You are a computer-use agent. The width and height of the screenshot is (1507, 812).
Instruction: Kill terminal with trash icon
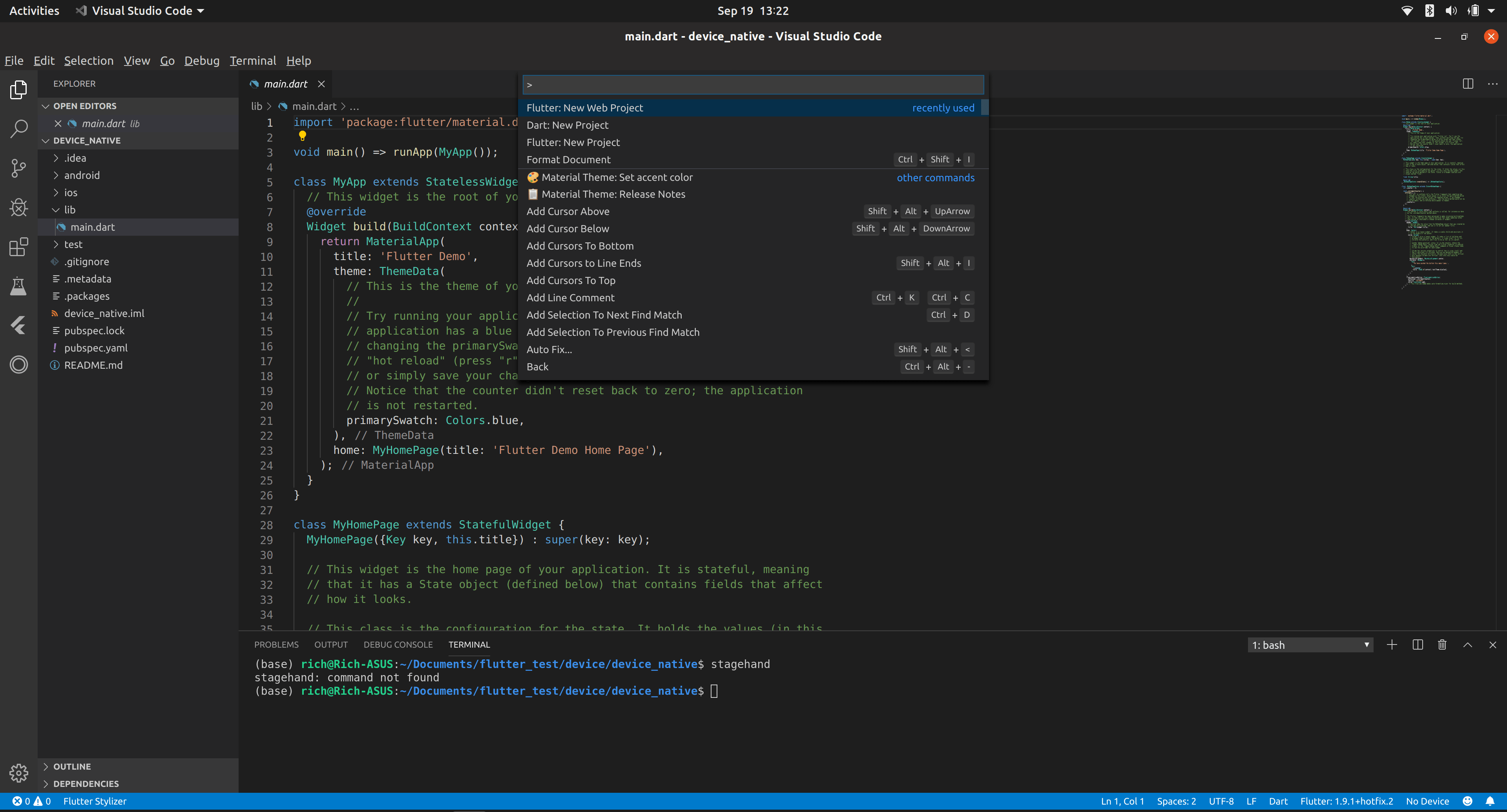pyautogui.click(x=1442, y=644)
